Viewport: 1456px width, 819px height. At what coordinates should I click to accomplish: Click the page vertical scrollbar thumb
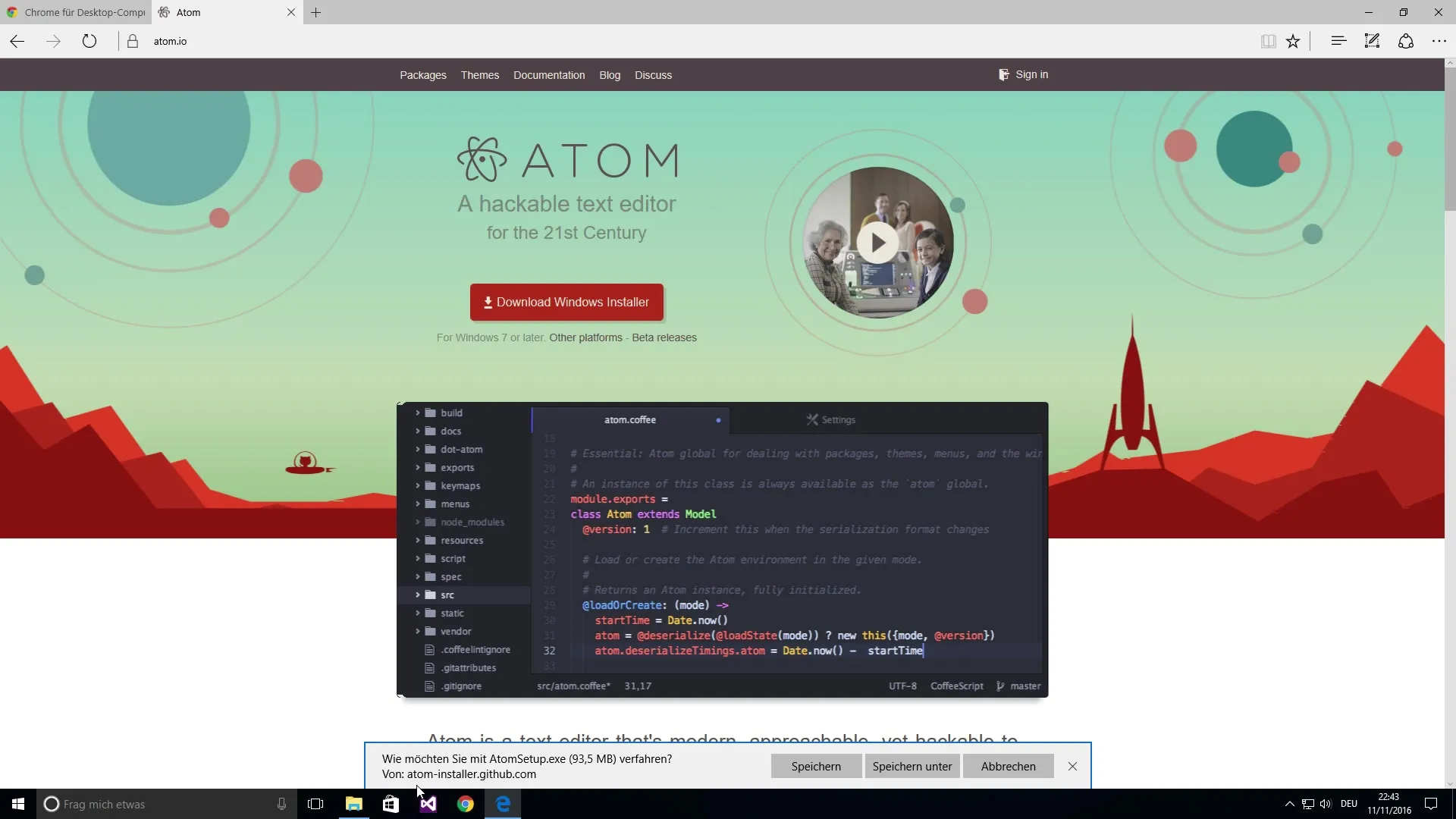pos(1450,140)
